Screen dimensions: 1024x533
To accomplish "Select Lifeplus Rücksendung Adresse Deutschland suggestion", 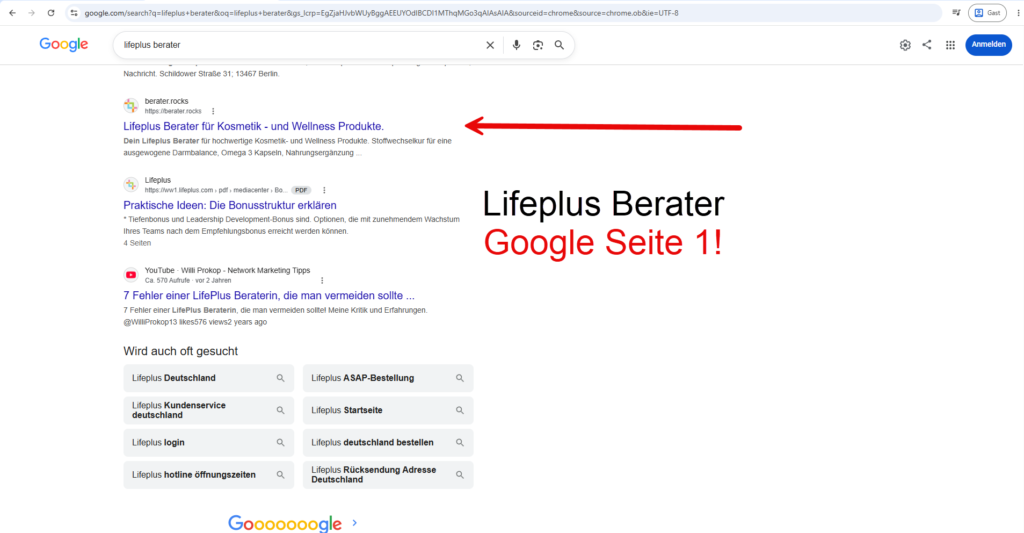I will point(388,475).
